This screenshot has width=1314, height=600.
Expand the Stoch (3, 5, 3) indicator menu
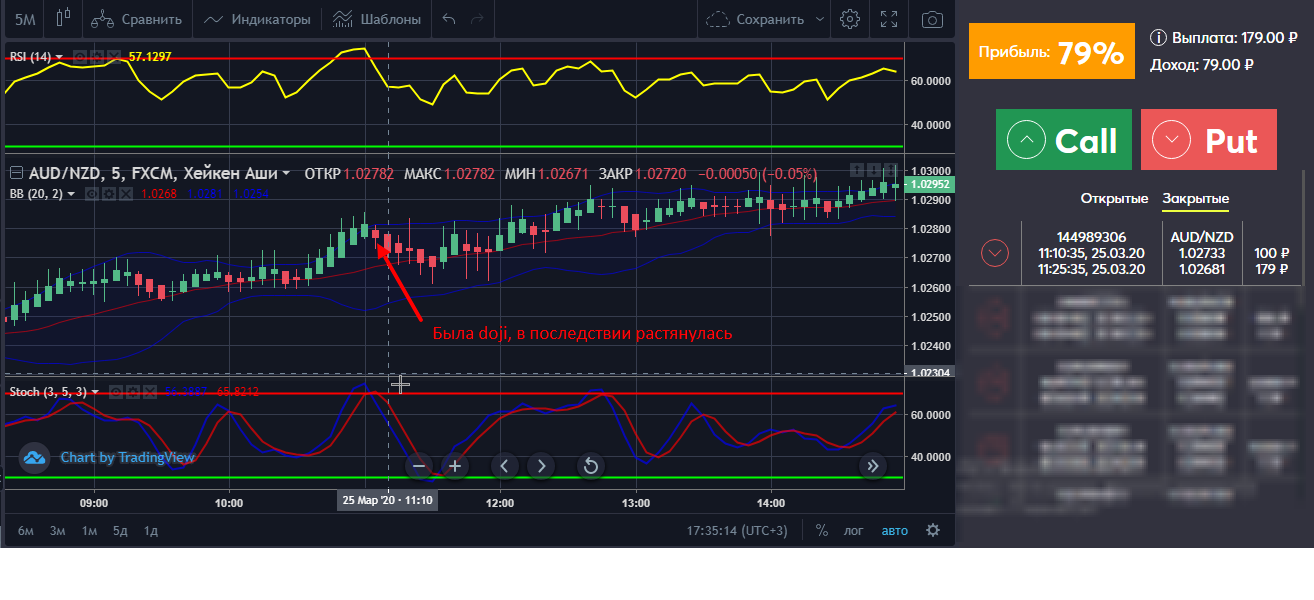click(x=96, y=391)
